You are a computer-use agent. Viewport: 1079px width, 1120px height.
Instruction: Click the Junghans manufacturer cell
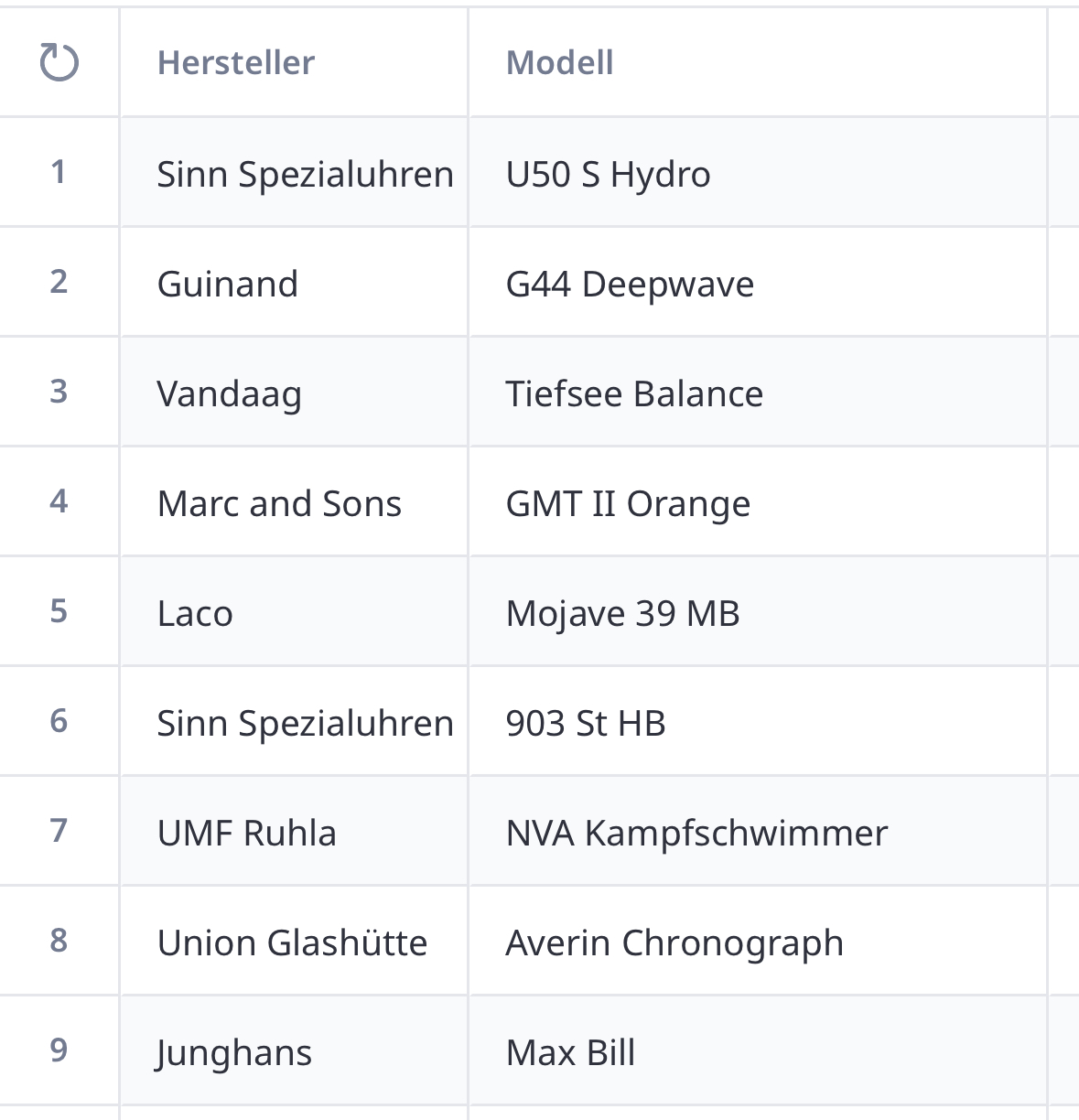coord(234,1052)
